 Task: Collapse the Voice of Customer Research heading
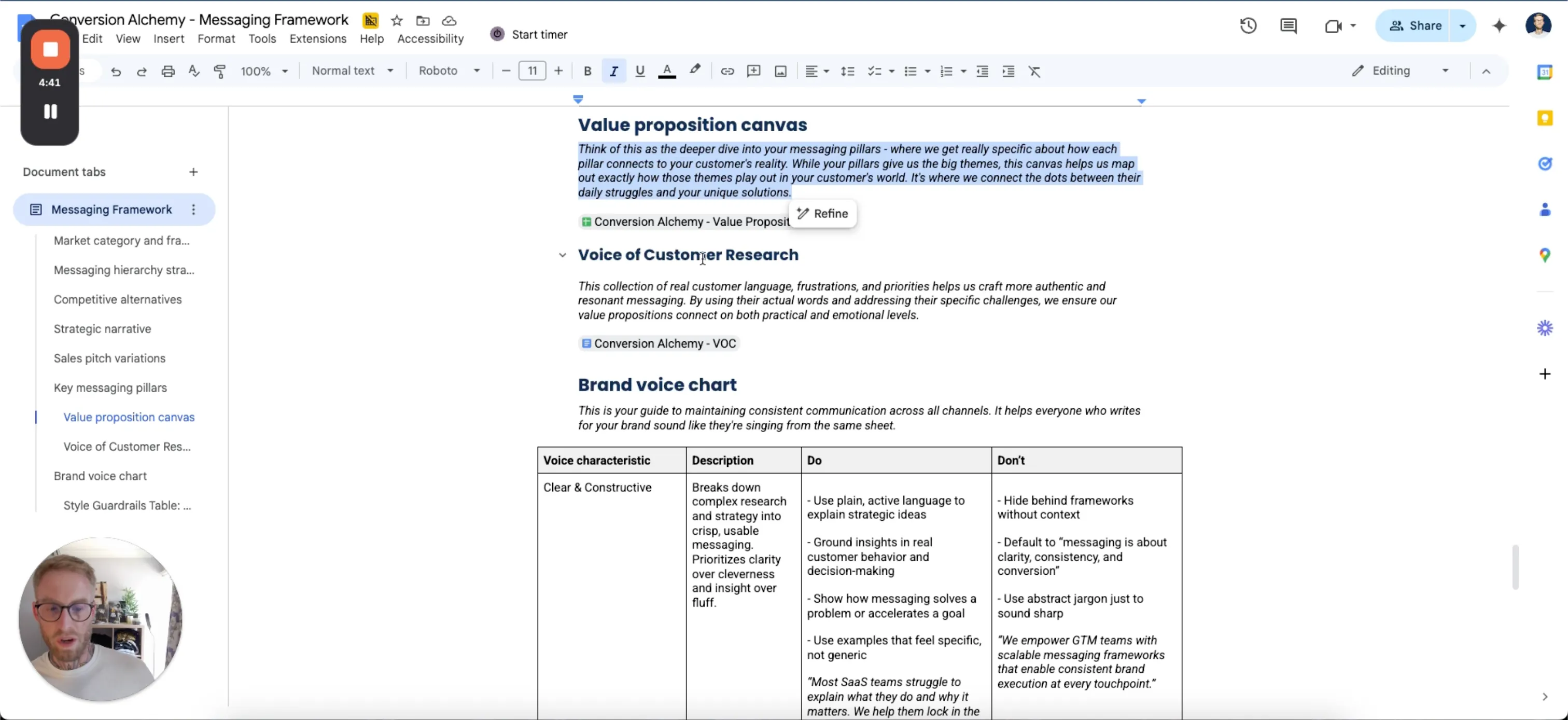coord(563,255)
